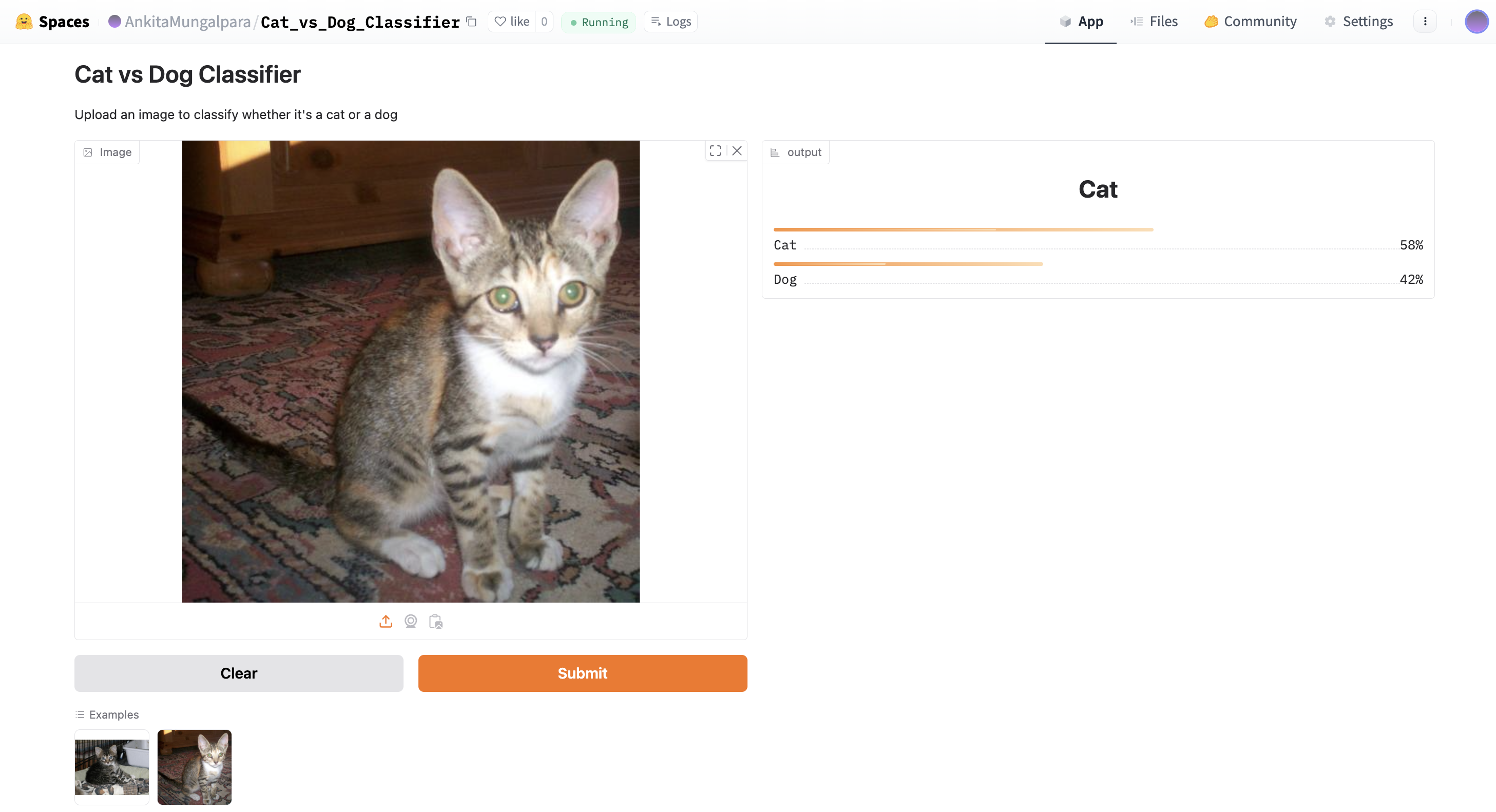
Task: Copy the space name icon
Action: click(x=472, y=22)
